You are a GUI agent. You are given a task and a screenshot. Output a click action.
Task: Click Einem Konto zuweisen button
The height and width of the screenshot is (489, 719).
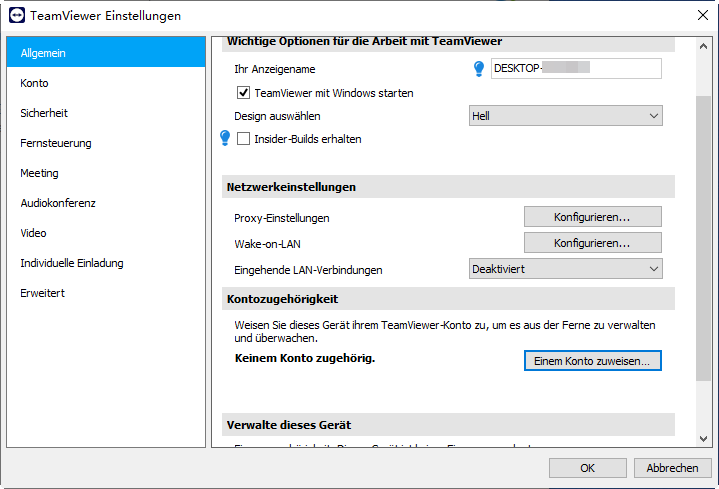pos(592,361)
